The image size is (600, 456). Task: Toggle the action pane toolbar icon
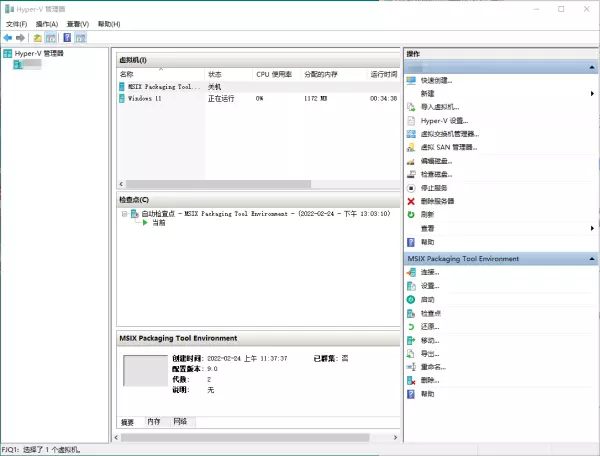80,38
